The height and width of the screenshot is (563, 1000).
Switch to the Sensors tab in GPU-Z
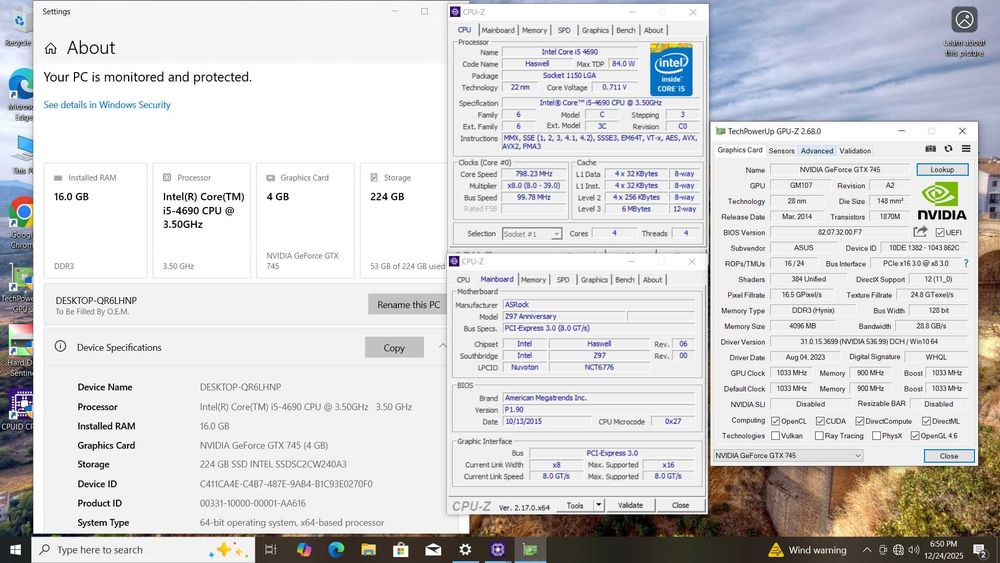[x=781, y=151]
